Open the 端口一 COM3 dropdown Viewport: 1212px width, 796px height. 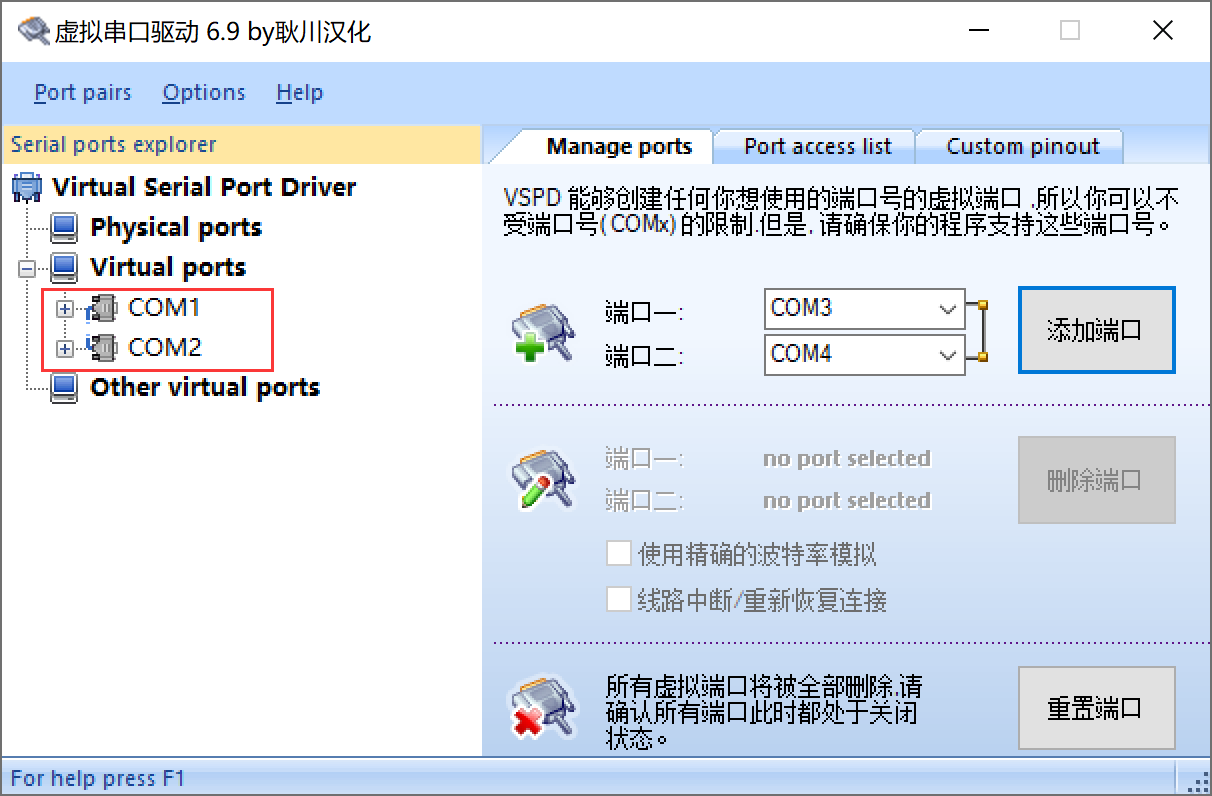pyautogui.click(x=948, y=309)
